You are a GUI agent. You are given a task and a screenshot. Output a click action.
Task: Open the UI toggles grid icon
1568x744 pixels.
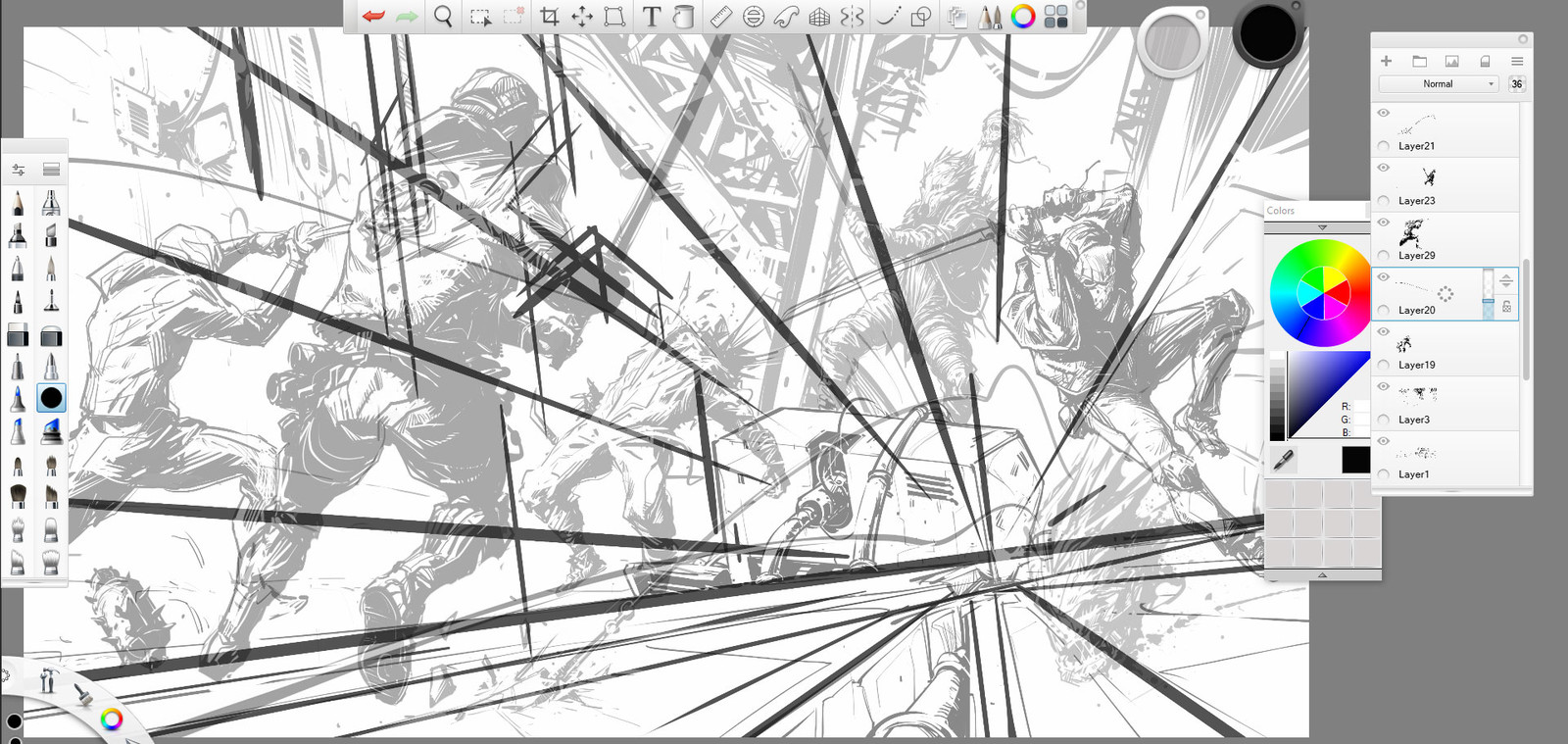[1055, 17]
